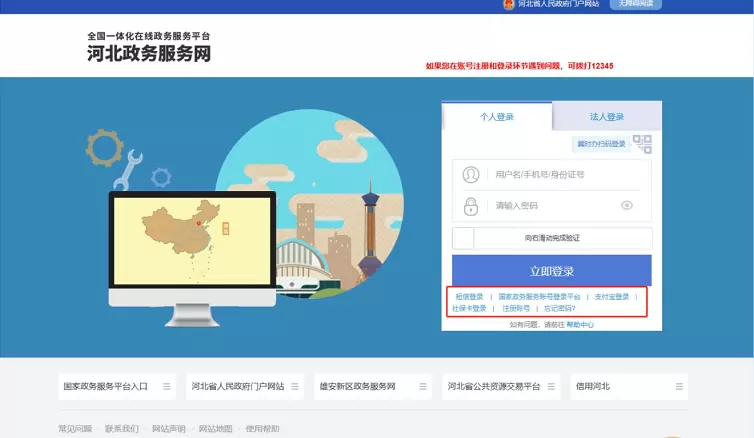This screenshot has height=438, width=754.
Task: Open 联系我们 footer link
Action: coord(122,428)
